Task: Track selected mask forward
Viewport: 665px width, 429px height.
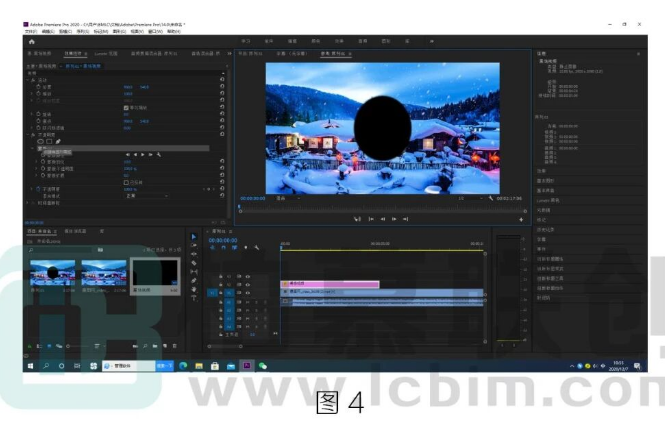Action: (143, 155)
